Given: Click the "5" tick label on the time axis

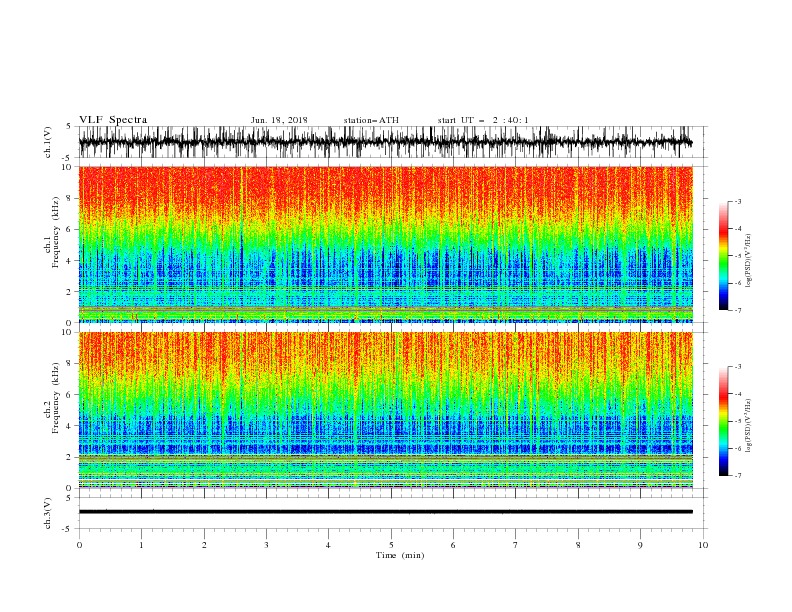Looking at the screenshot, I should (x=391, y=545).
